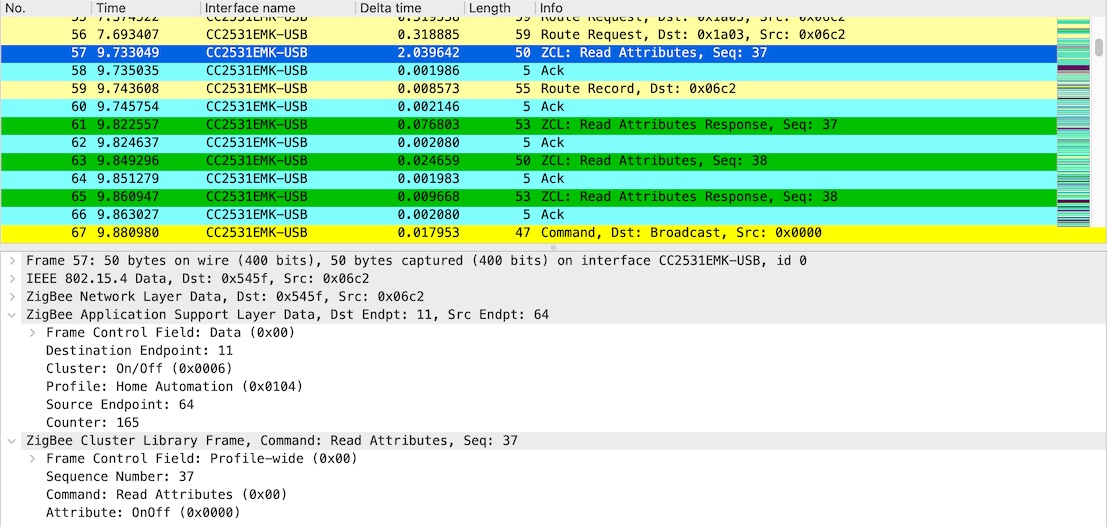Screen dimensions: 1107x527
Task: Collapse ZigBee Cluster Library Frame section
Action: [x=13, y=440]
